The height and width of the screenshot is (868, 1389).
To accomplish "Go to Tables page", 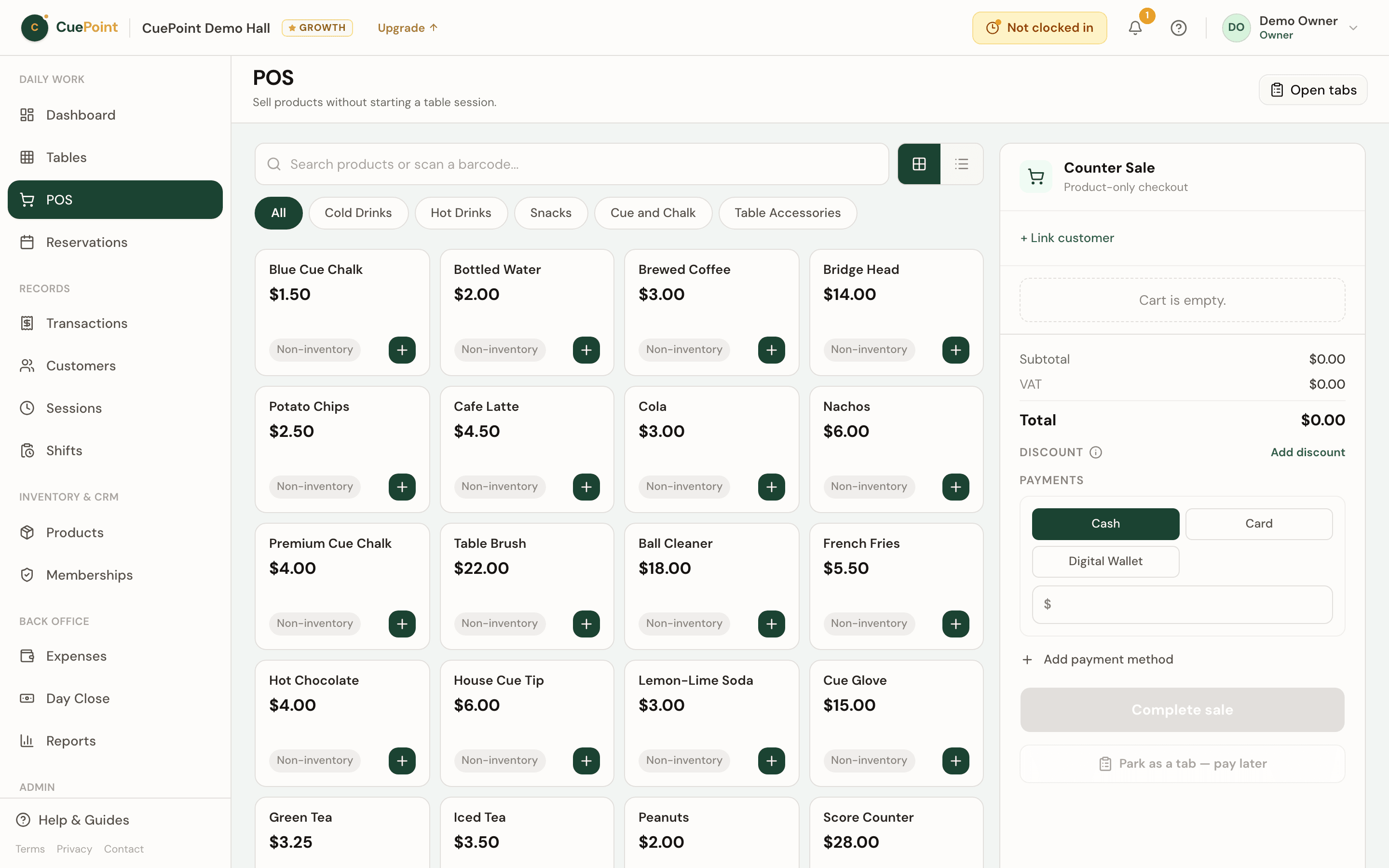I will tap(115, 157).
